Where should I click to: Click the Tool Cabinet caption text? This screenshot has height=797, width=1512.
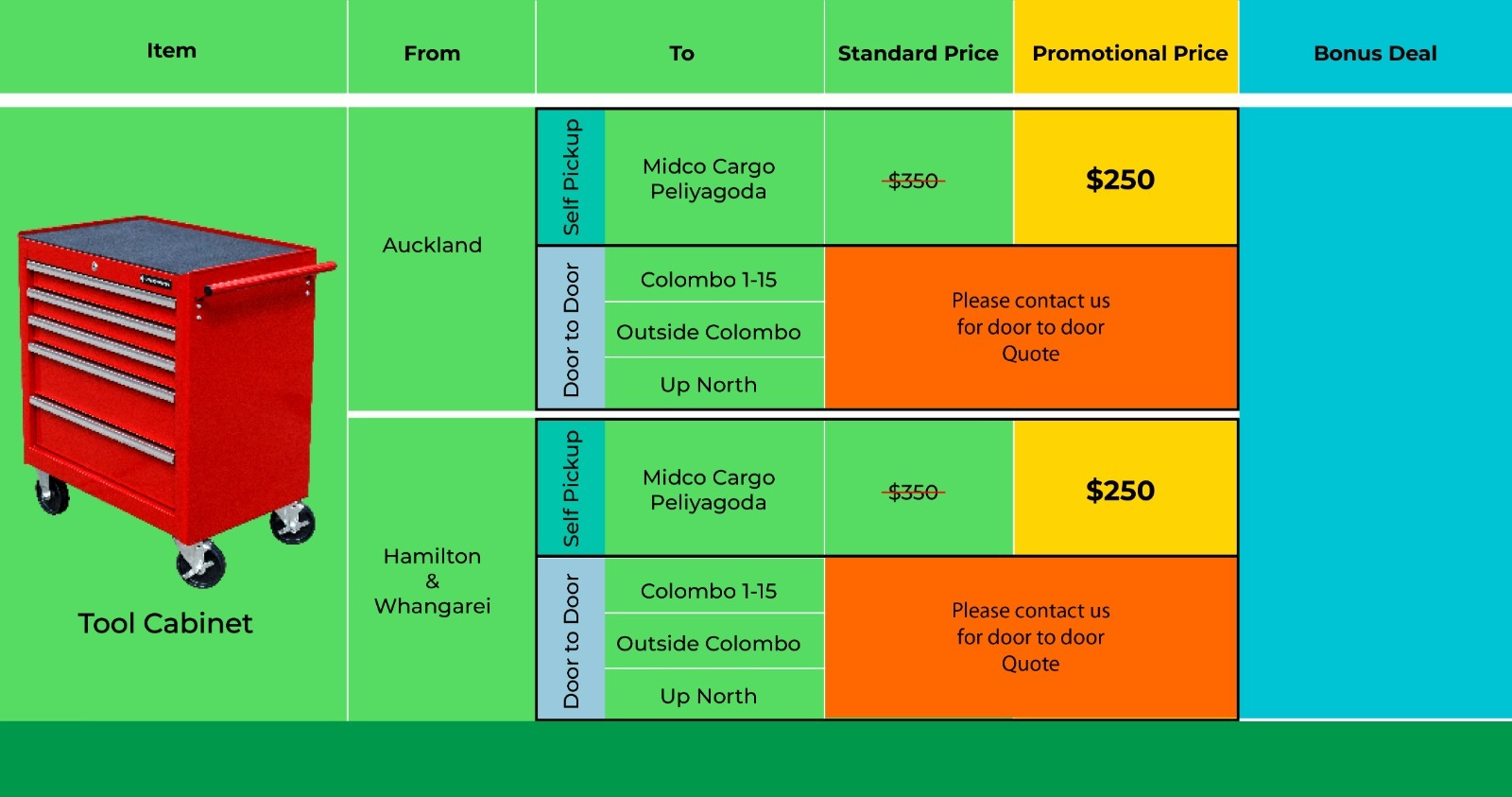pyautogui.click(x=165, y=623)
